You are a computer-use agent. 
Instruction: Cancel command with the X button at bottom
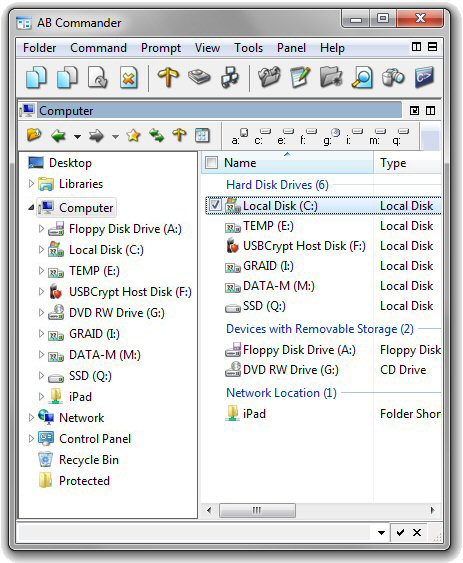click(x=417, y=532)
